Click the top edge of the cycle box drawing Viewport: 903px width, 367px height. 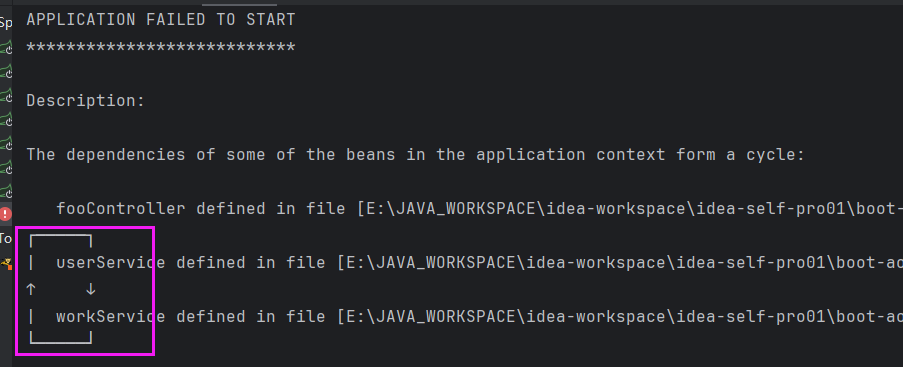pos(60,235)
